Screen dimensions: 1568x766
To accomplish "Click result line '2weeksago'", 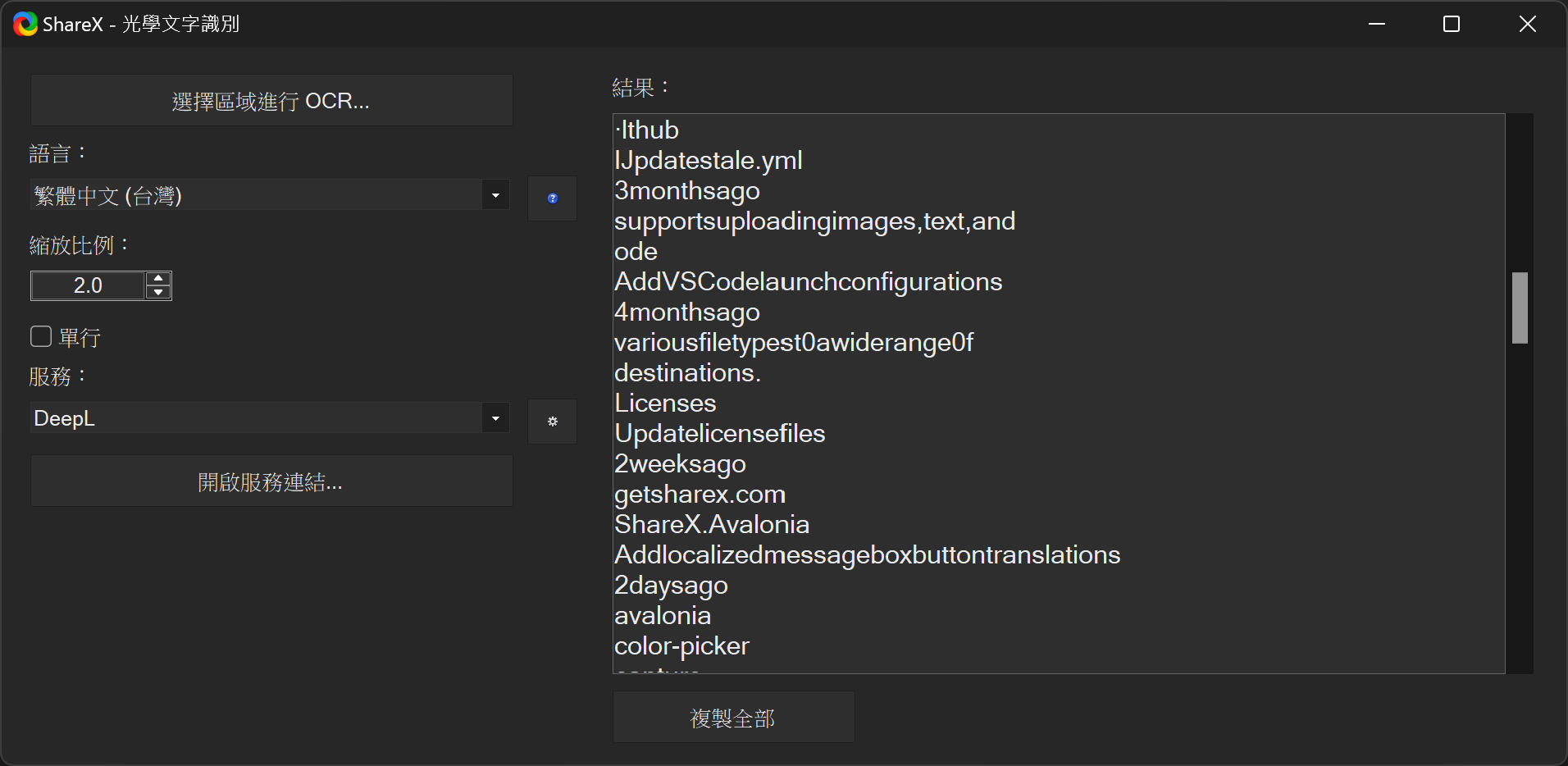I will [681, 463].
